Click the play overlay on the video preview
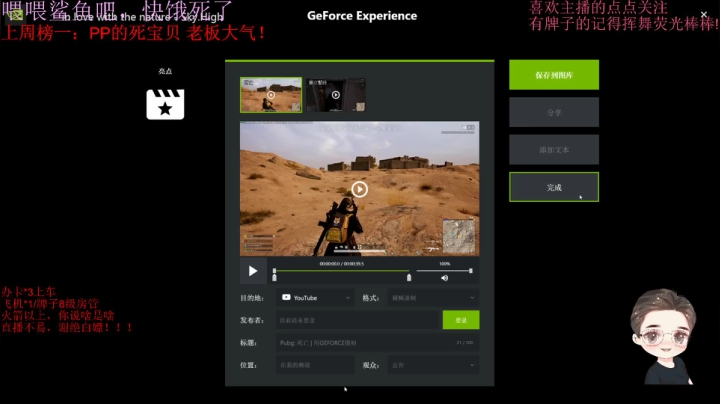The image size is (720, 404). tap(360, 189)
